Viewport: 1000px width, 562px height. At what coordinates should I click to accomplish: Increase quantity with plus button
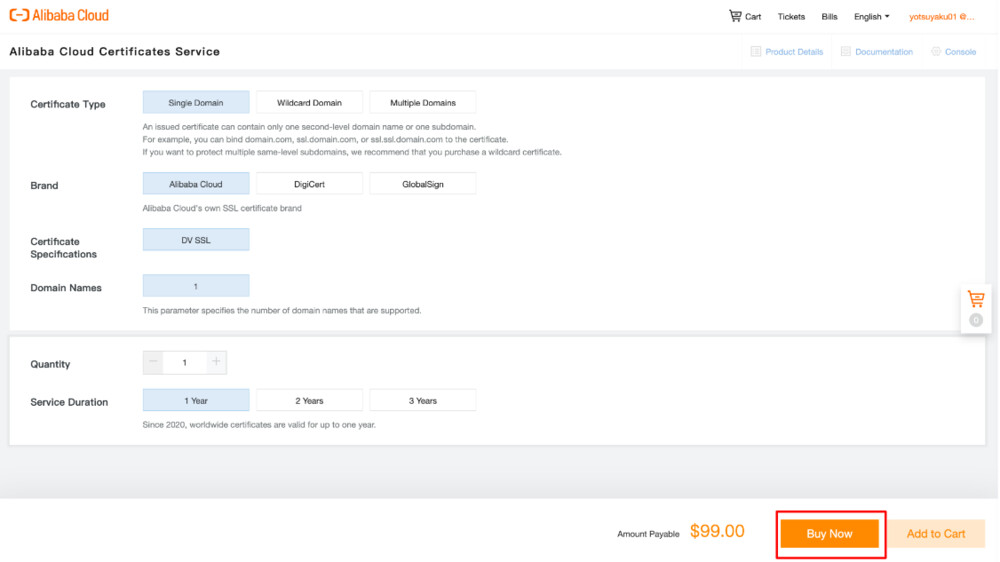[216, 362]
